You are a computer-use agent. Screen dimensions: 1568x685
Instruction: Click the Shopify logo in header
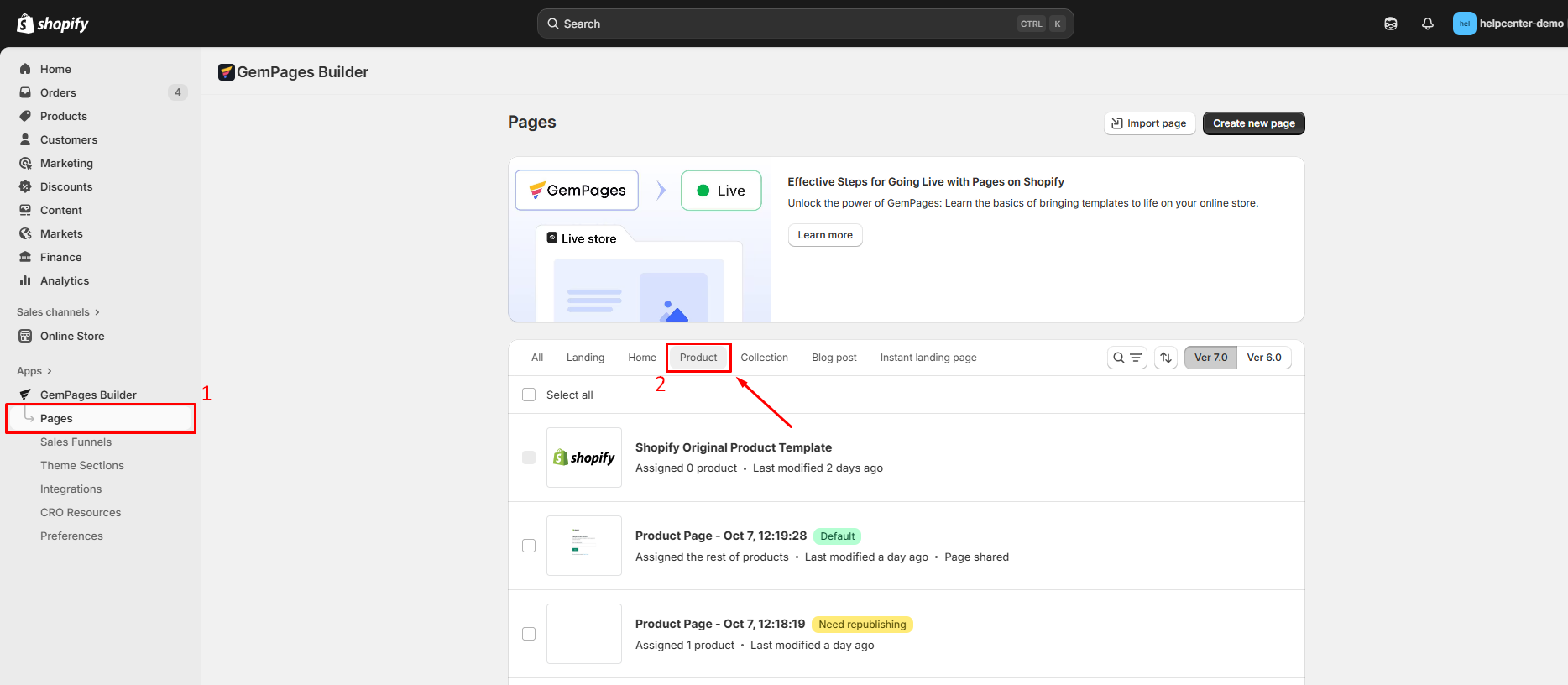[53, 24]
